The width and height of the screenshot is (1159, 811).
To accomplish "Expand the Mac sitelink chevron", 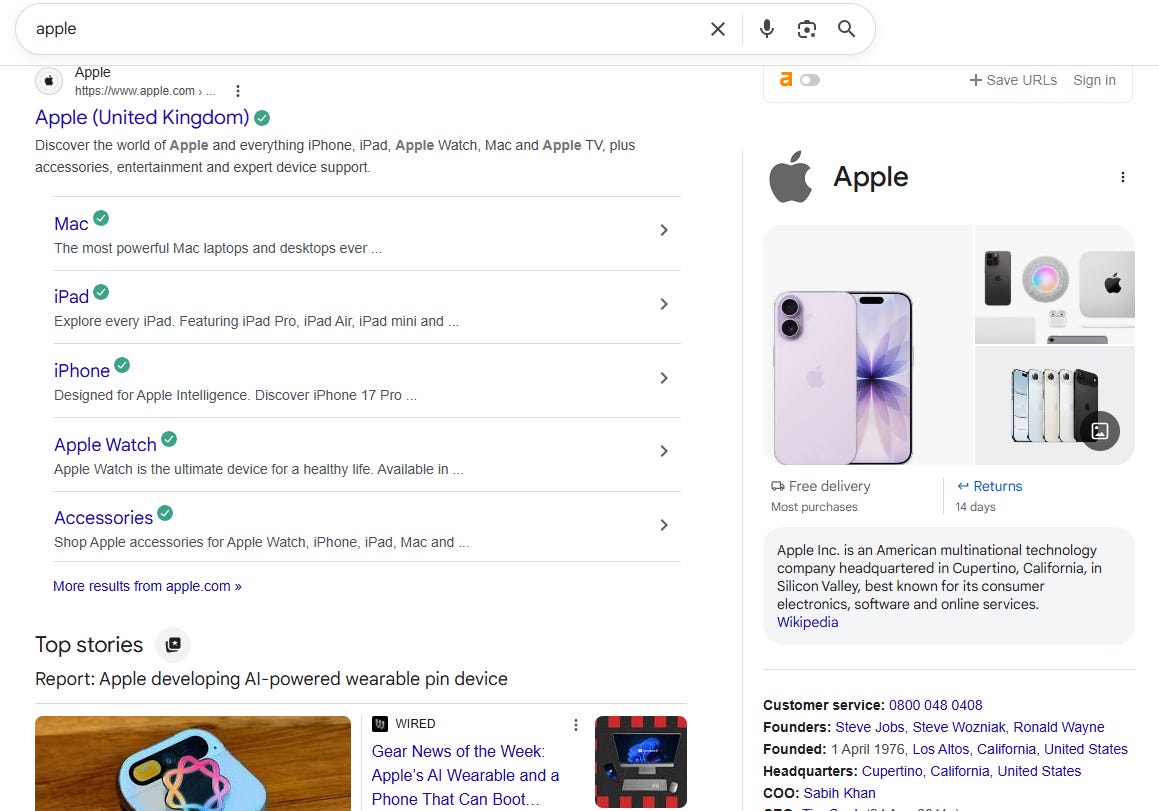I will (663, 230).
